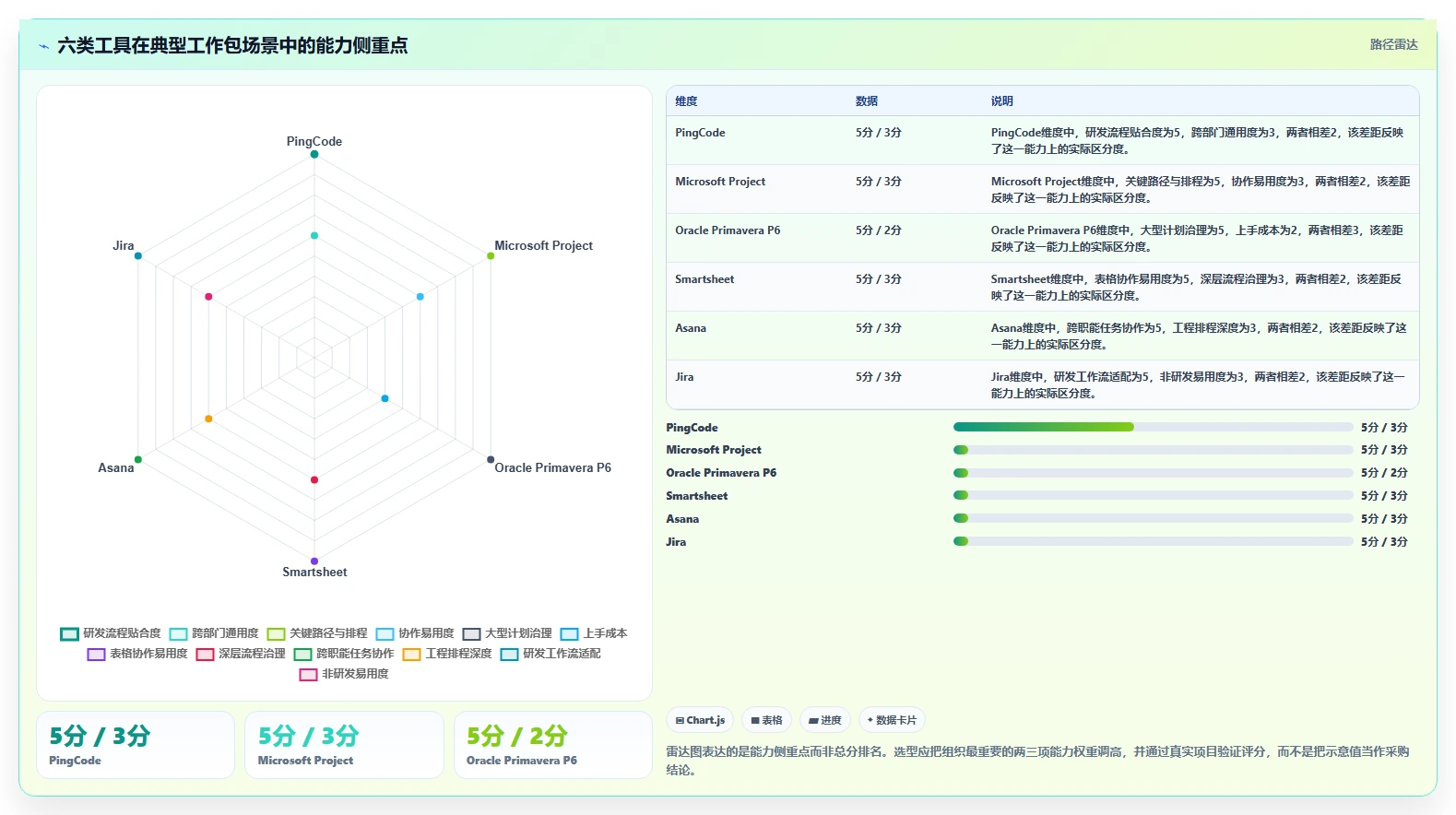Click the 数据卡片 chip

click(892, 720)
